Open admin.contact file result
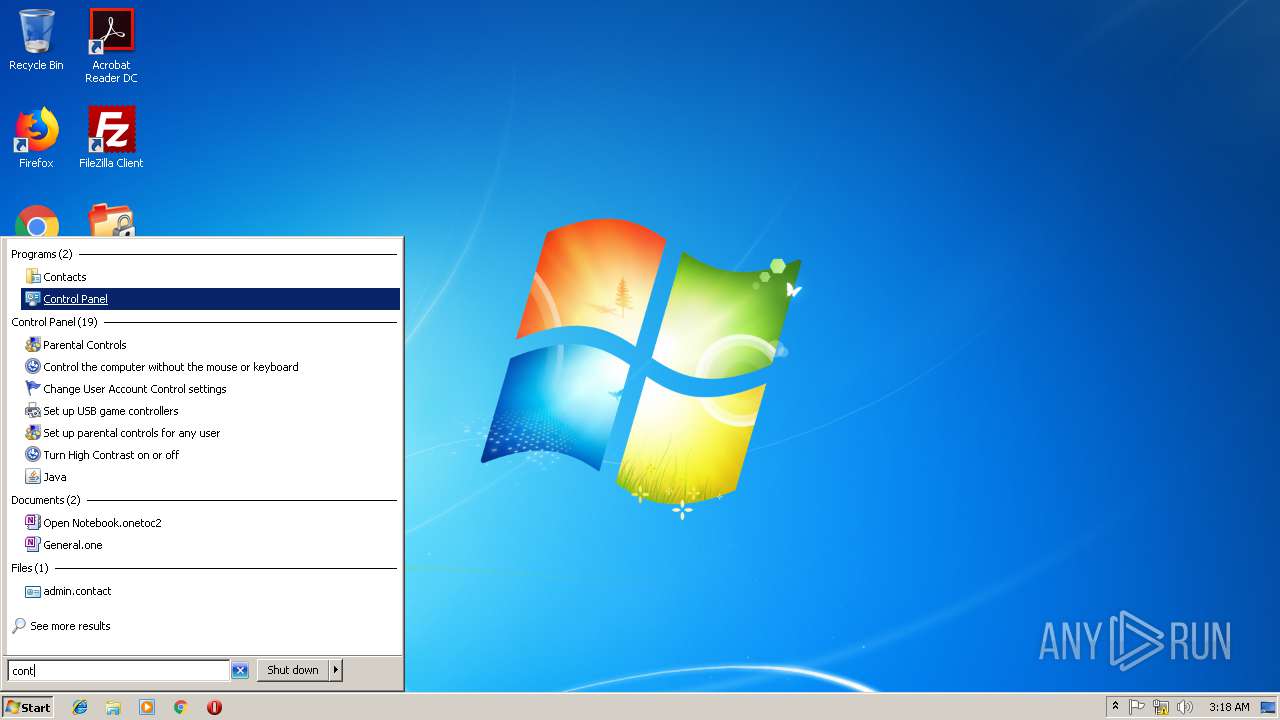 (210, 591)
